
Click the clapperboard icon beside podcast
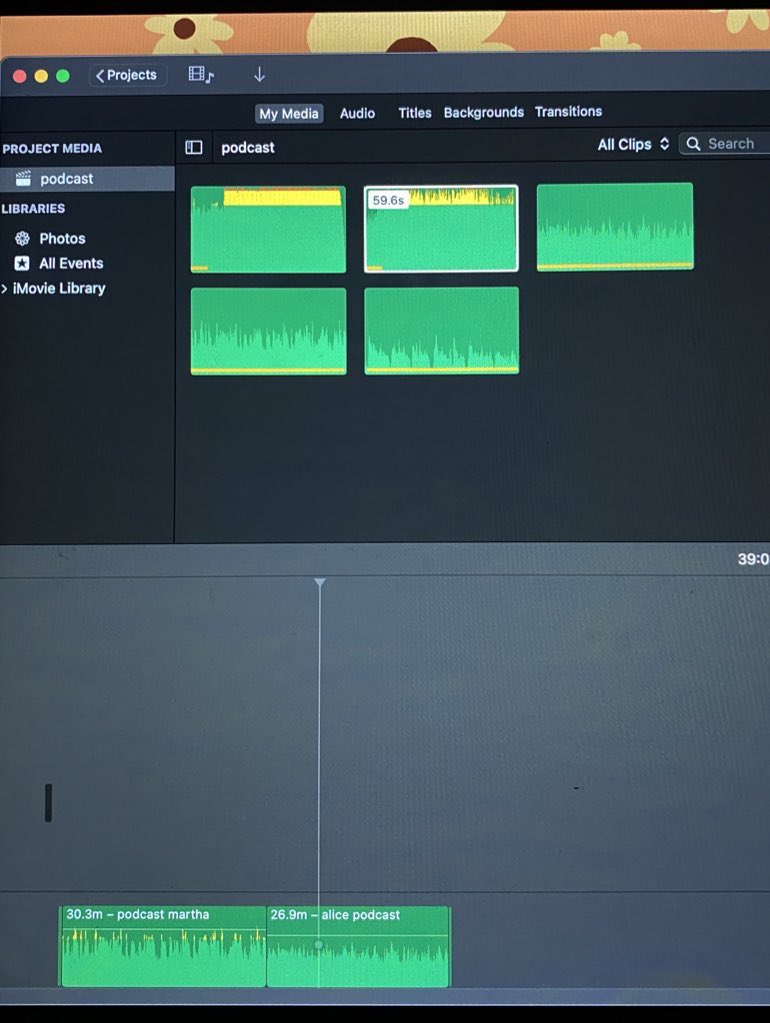(23, 178)
